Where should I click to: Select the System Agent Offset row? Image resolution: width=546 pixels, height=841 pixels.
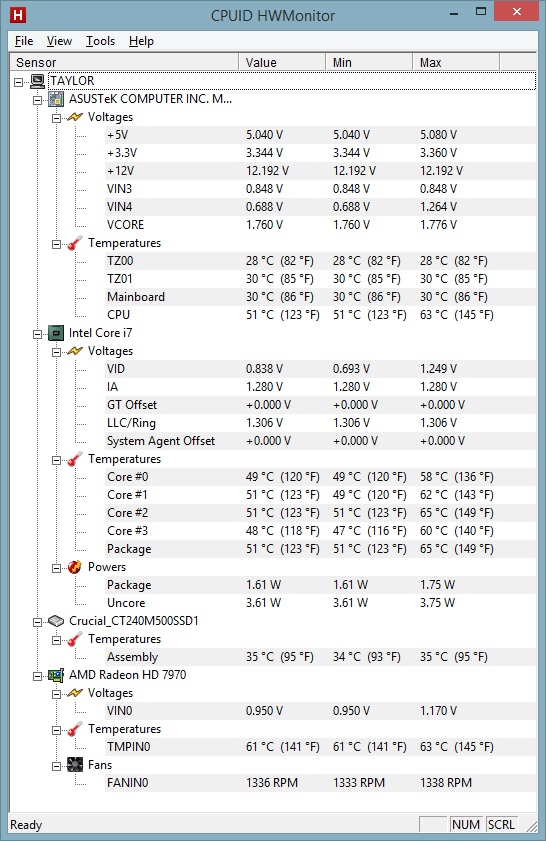321,441
